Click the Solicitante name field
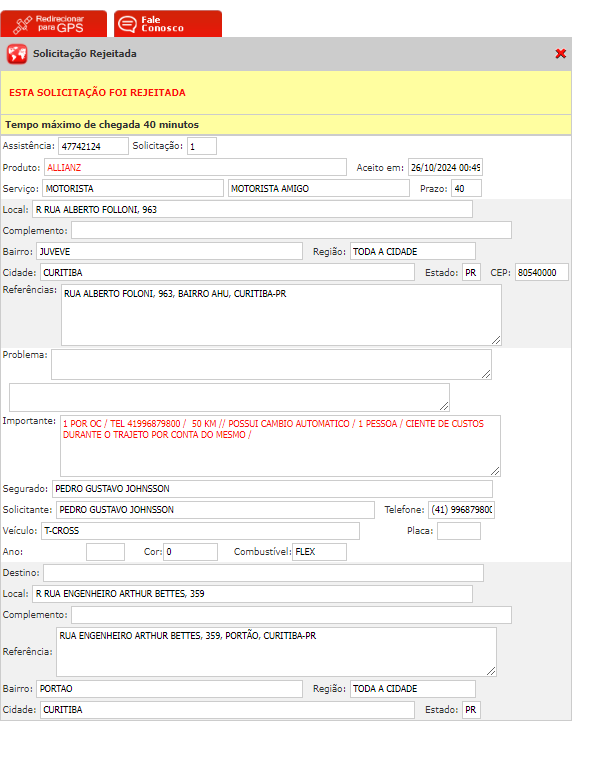Image resolution: width=603 pixels, height=761 pixels. point(216,510)
